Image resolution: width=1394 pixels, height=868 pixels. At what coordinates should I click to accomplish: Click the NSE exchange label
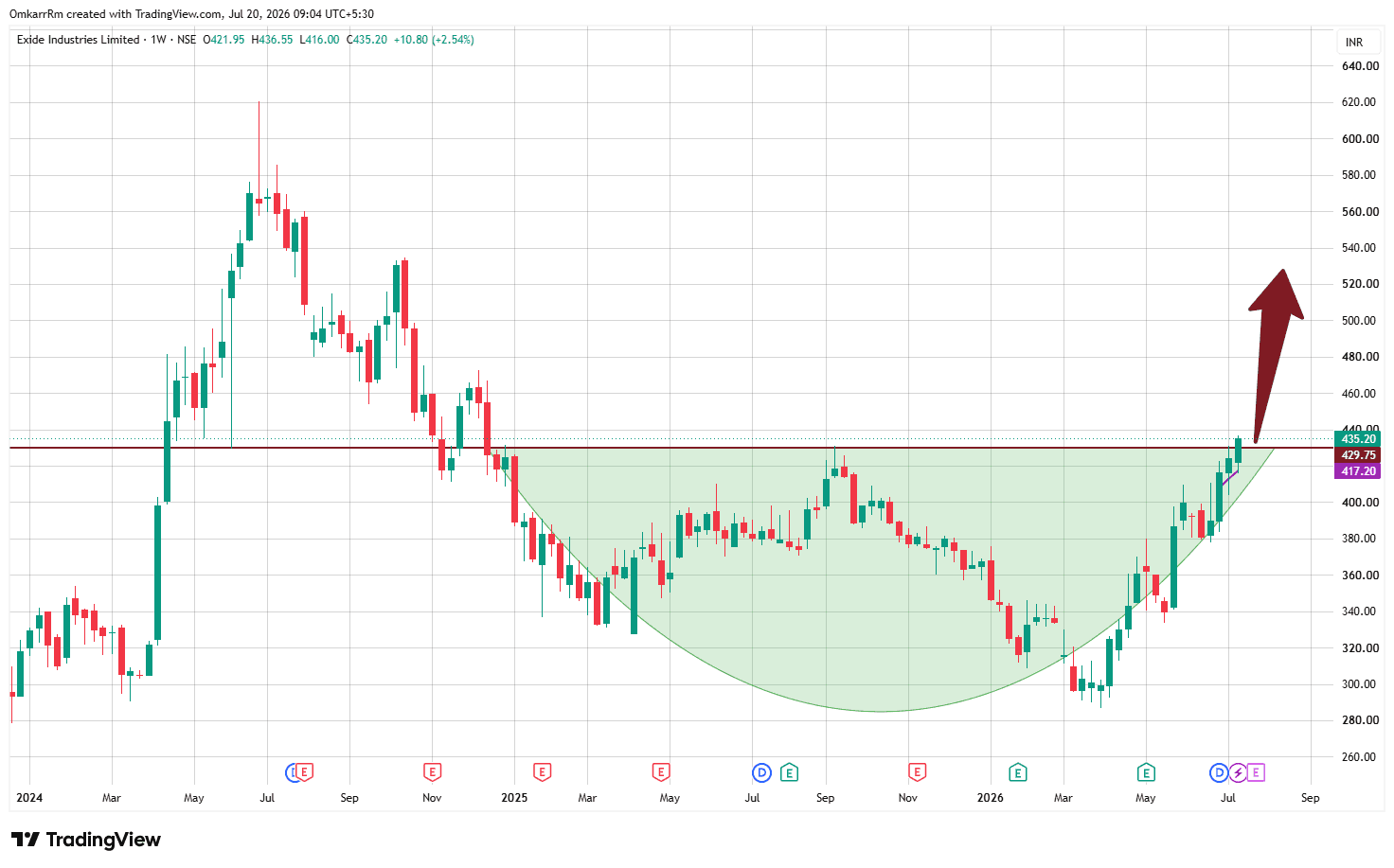point(187,40)
